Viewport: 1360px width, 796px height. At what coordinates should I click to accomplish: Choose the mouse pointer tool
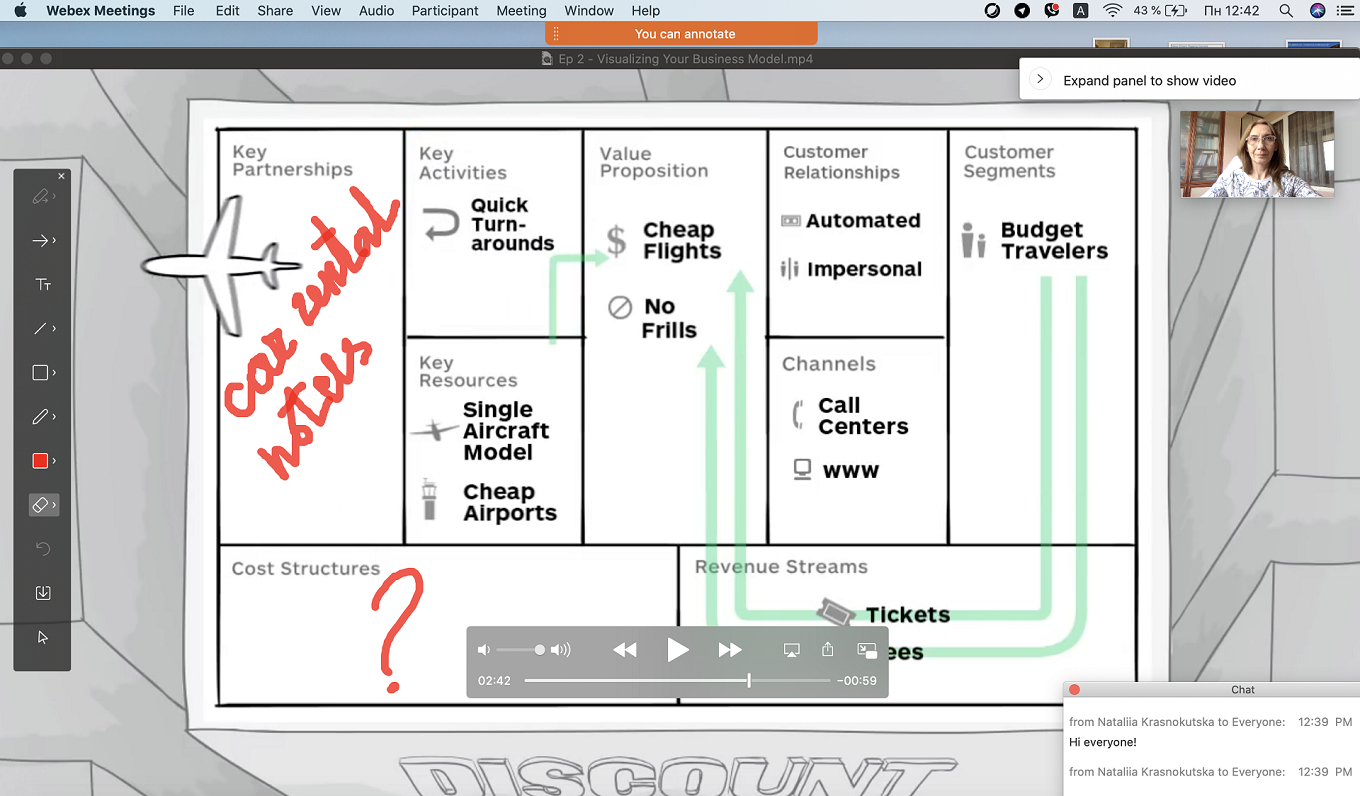43,637
